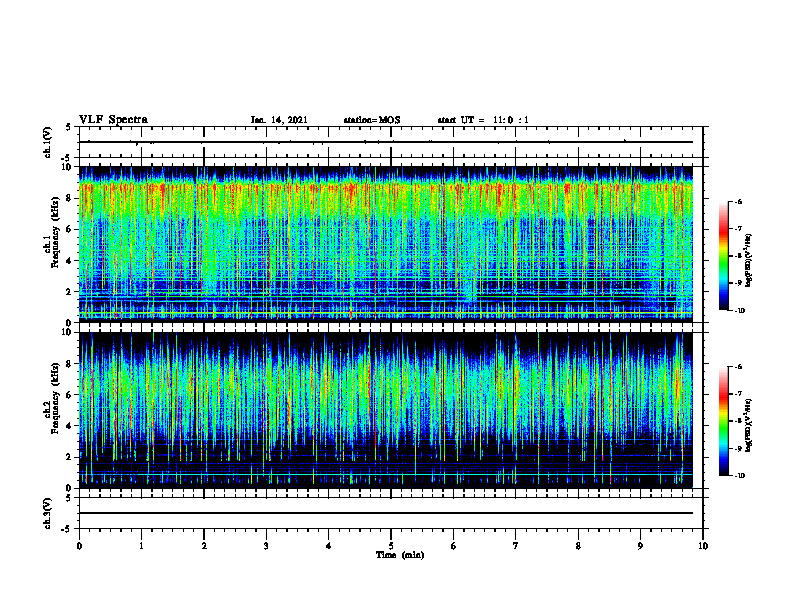Screen dimensions: 792x612
Task: Click the ch.1 frequency axis "2" tick
Action: click(69, 291)
